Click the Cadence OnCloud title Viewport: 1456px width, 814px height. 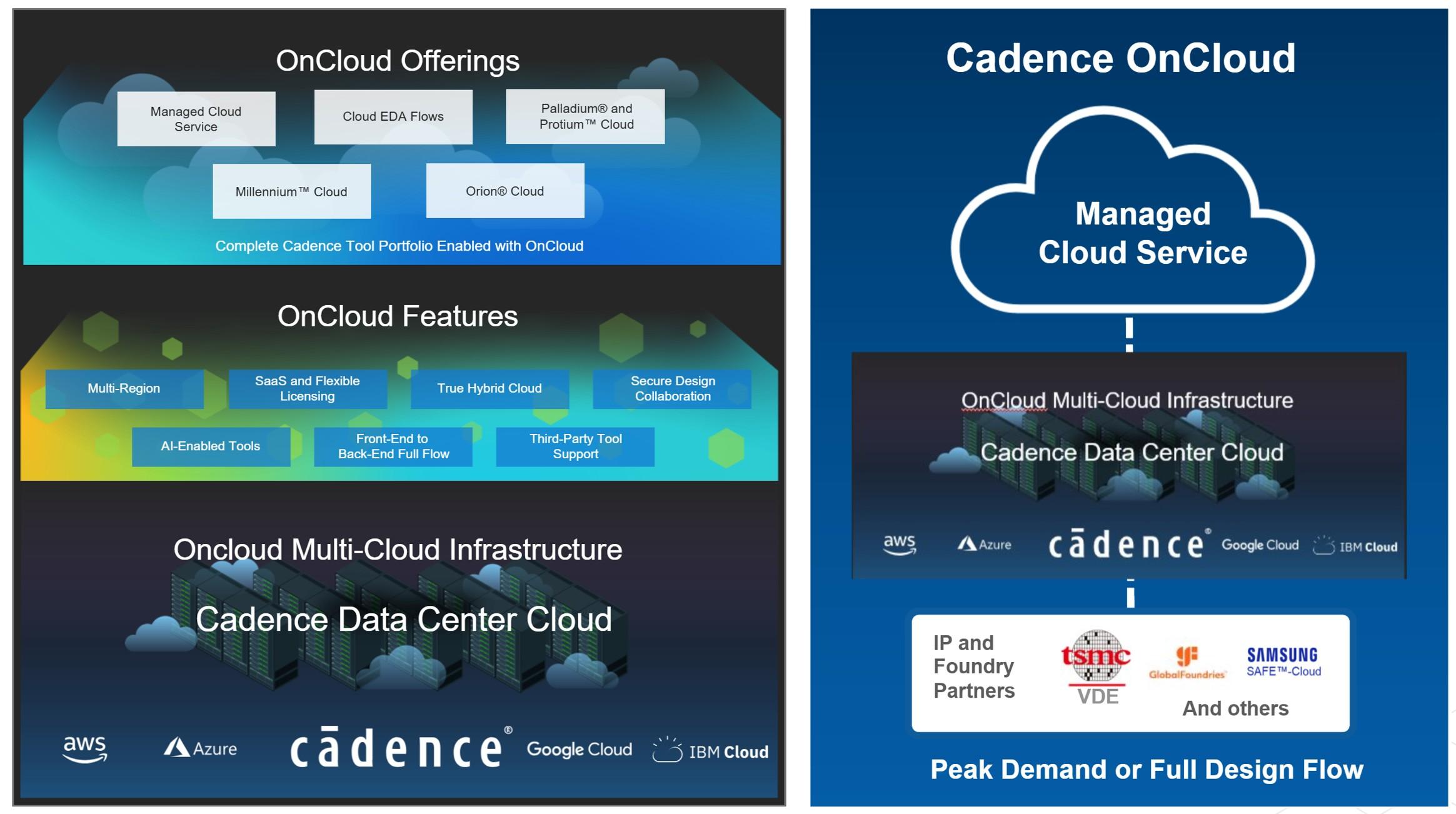pos(1120,58)
